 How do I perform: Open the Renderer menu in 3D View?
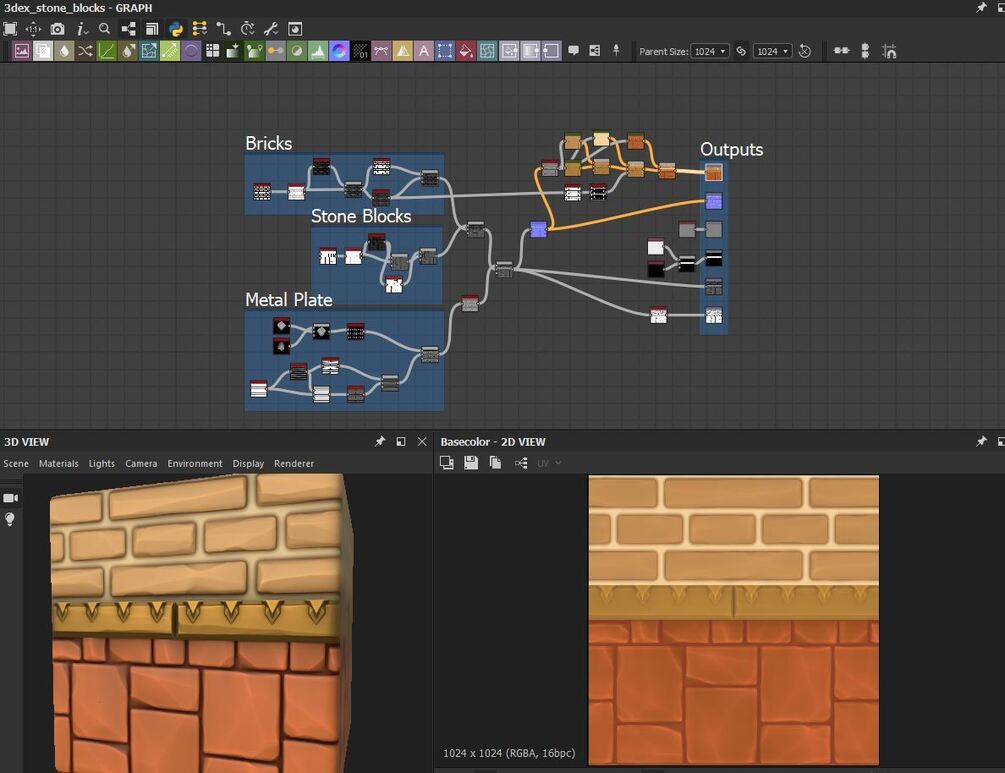click(294, 463)
